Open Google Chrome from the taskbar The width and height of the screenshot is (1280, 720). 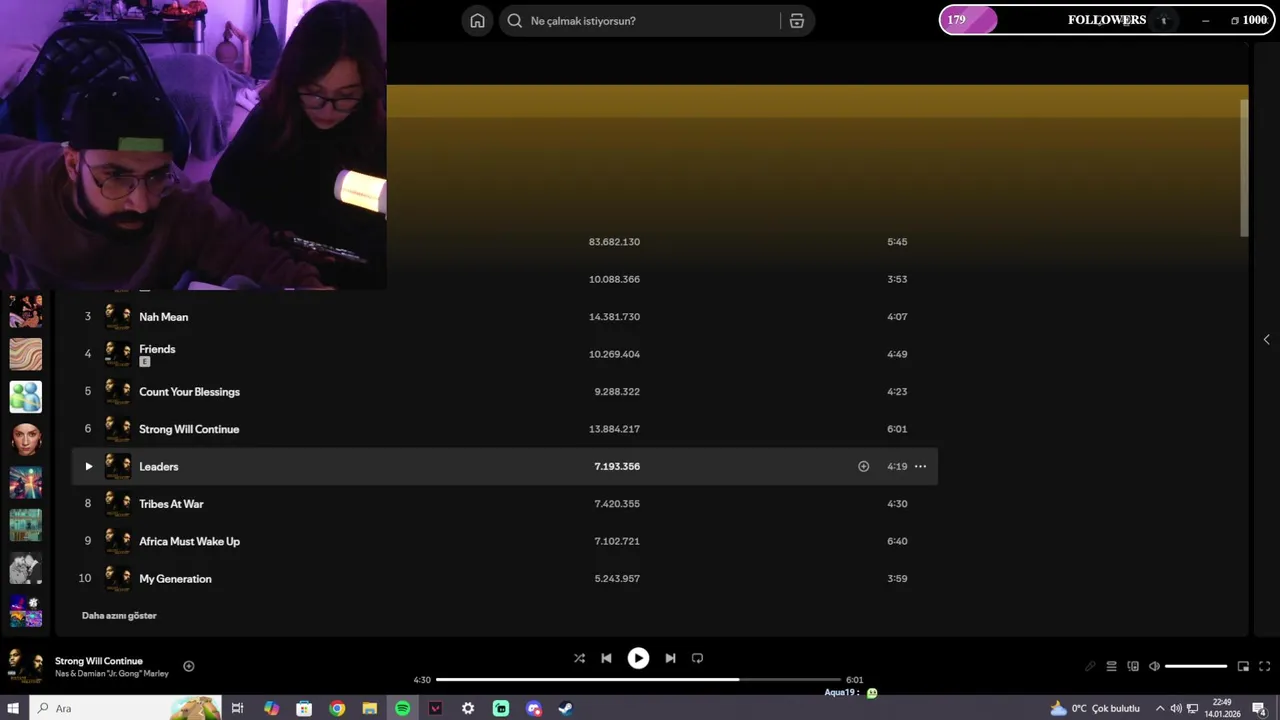(337, 708)
